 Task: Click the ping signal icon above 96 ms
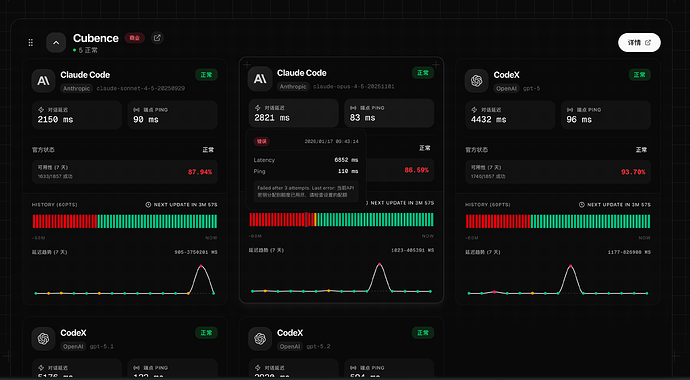click(x=570, y=110)
